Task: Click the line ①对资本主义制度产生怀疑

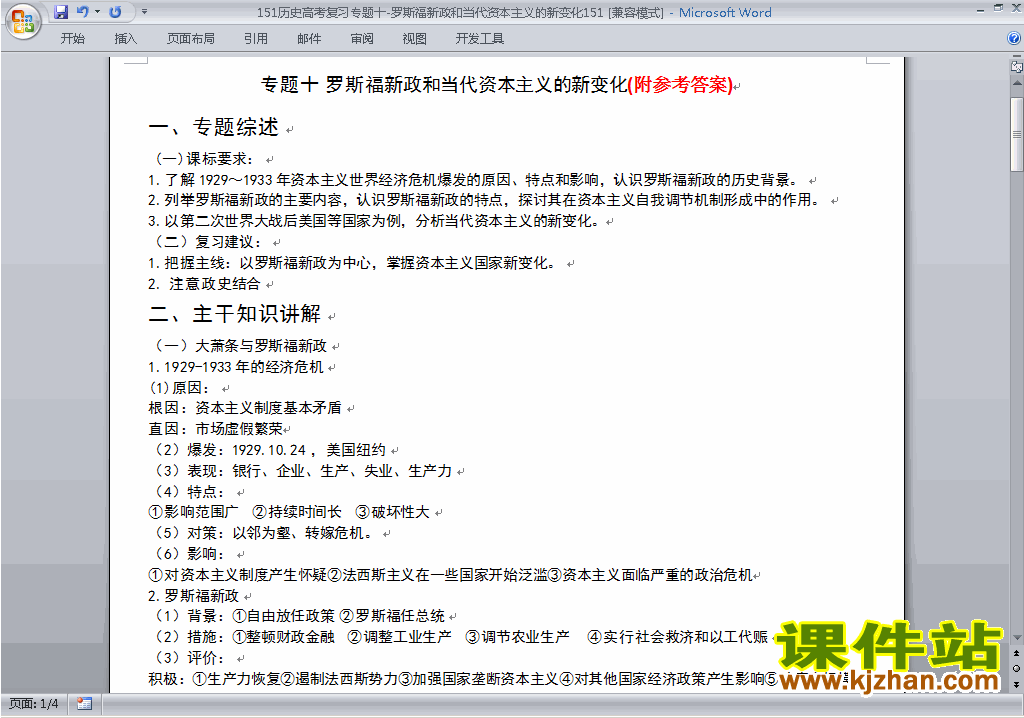Action: point(451,575)
